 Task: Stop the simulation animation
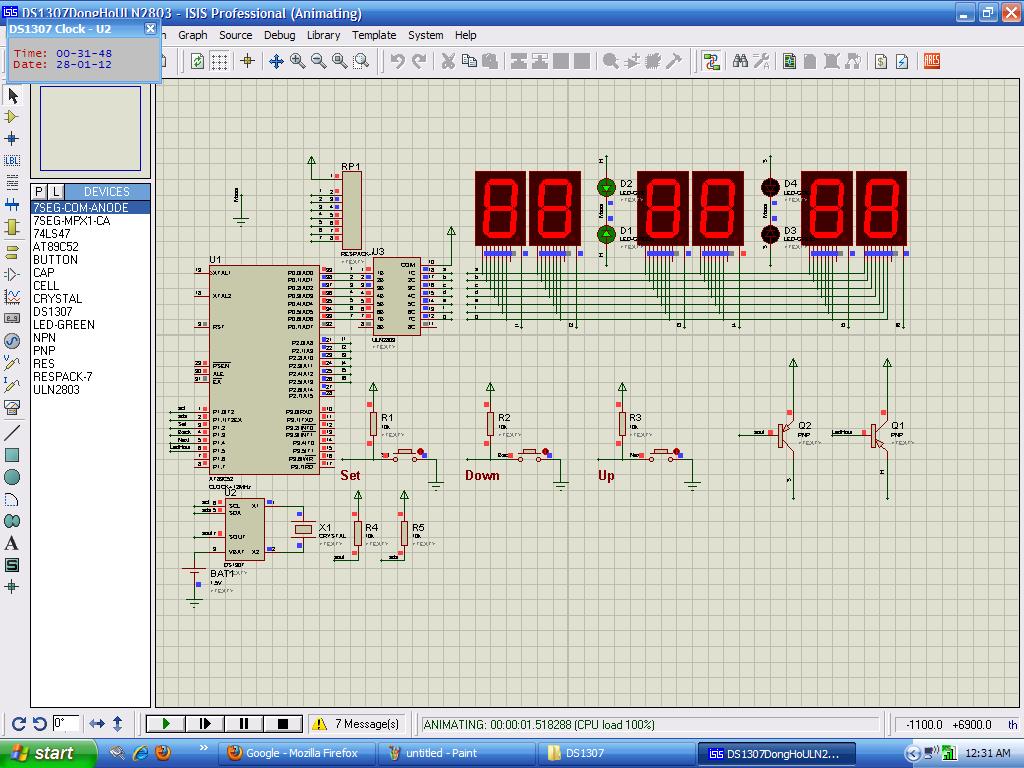coord(282,723)
